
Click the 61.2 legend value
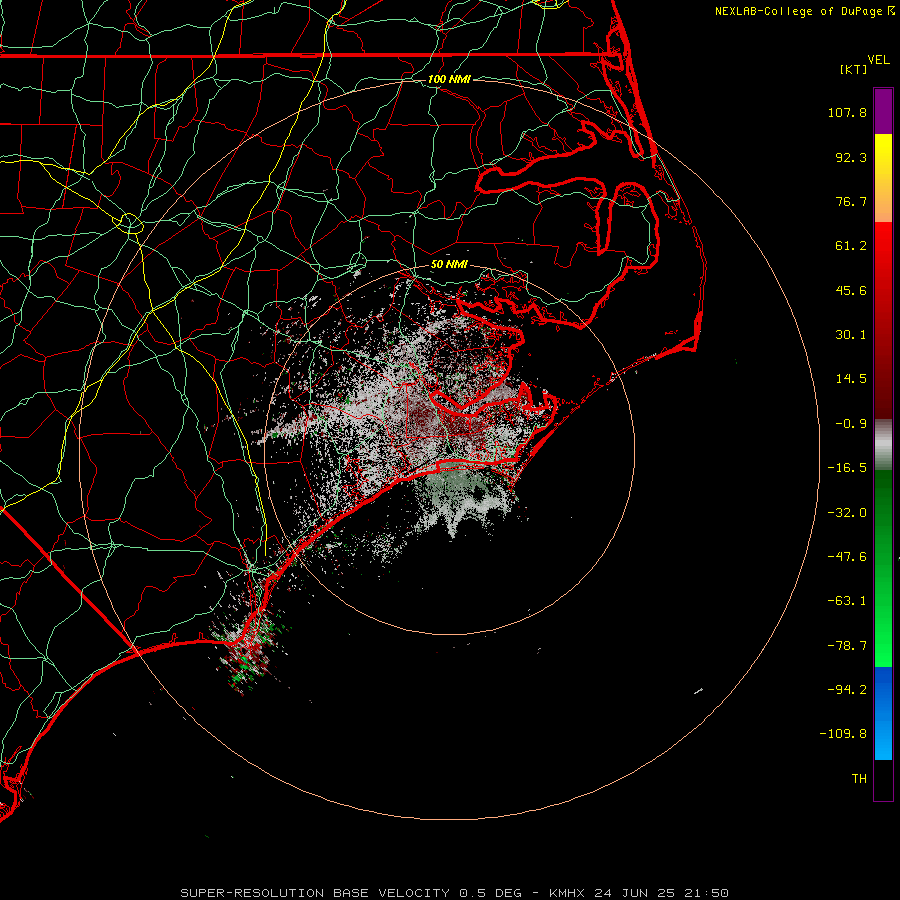pos(851,246)
